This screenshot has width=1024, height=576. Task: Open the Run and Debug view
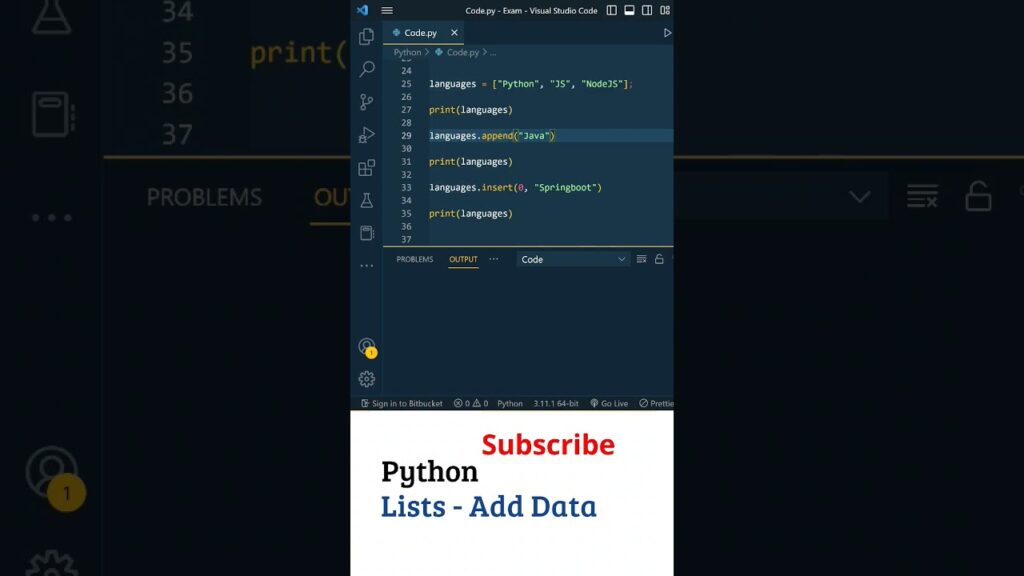click(367, 135)
